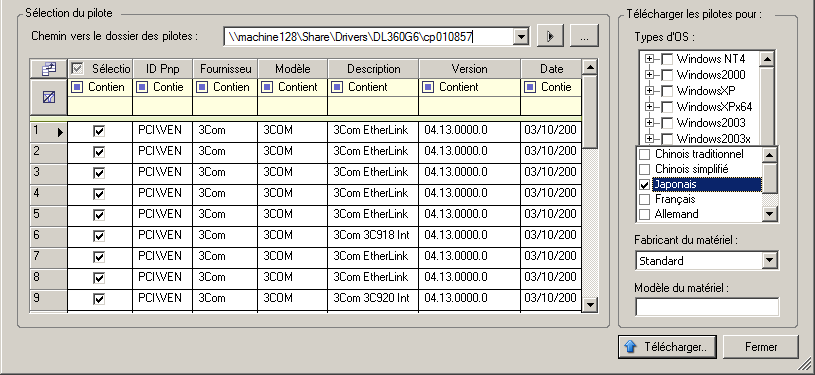Click the Fermer button

[760, 347]
